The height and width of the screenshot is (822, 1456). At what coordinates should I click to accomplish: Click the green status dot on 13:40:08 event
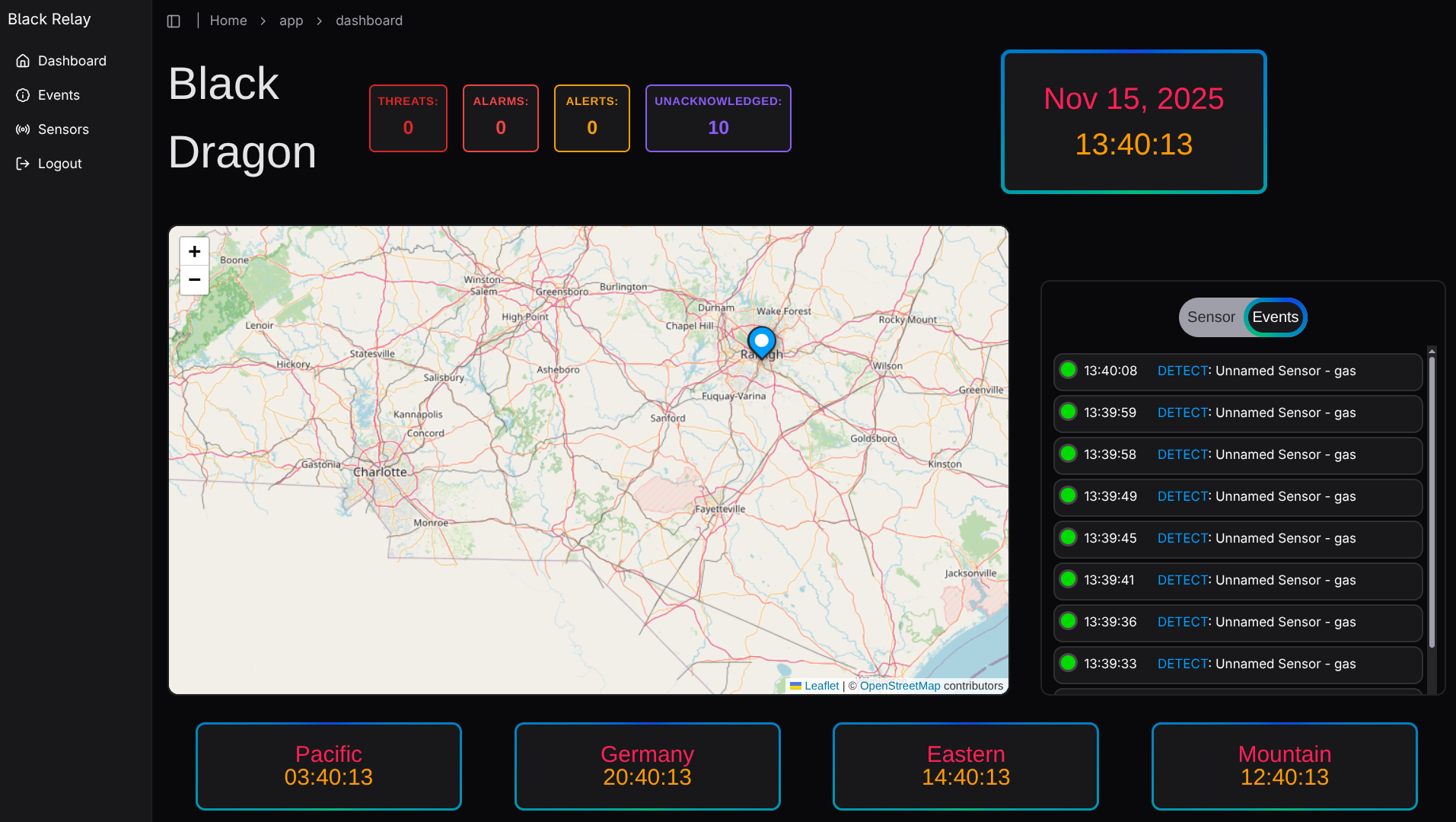coord(1069,370)
